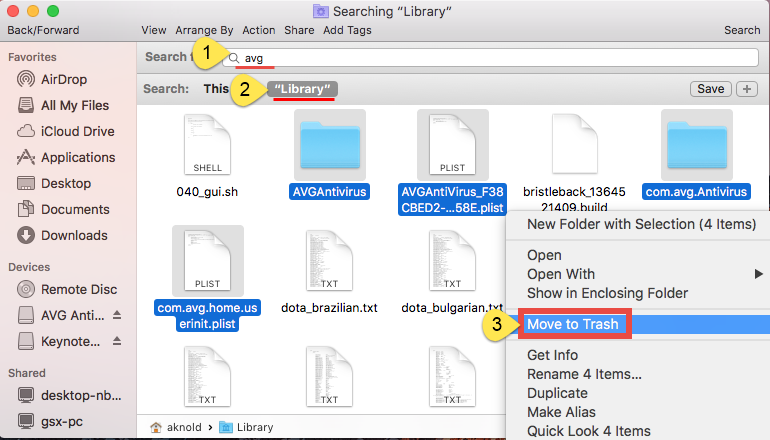
Task: Click the Library folder in path bar
Action: (x=253, y=427)
